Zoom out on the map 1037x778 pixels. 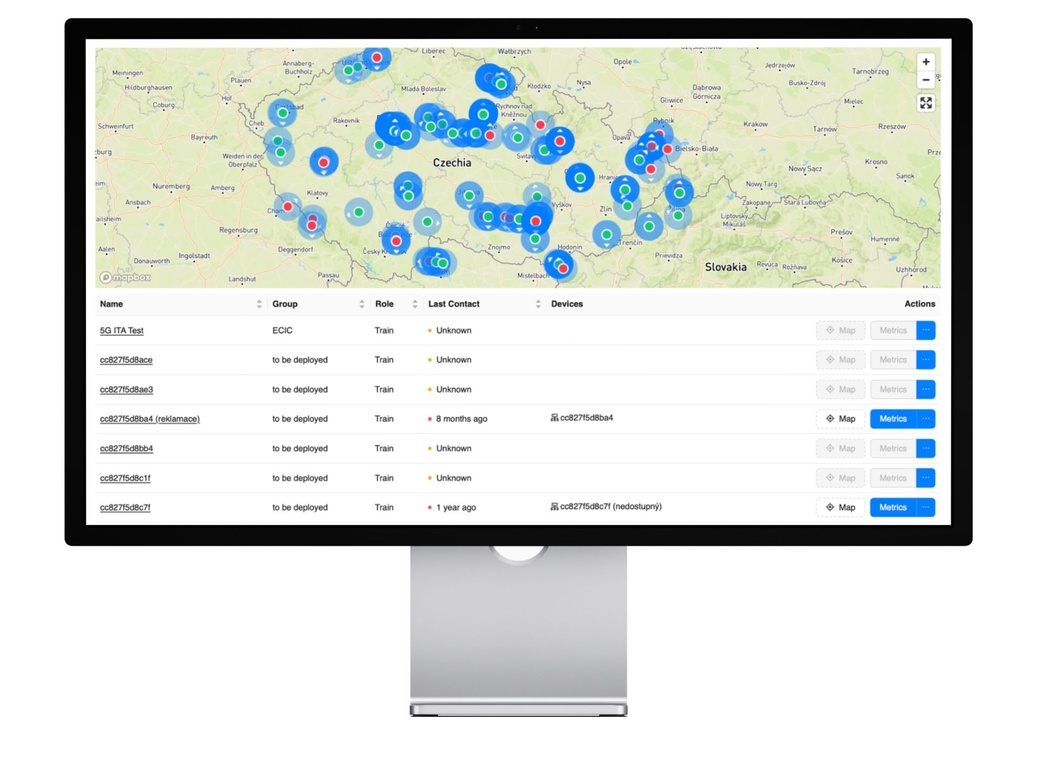click(925, 80)
